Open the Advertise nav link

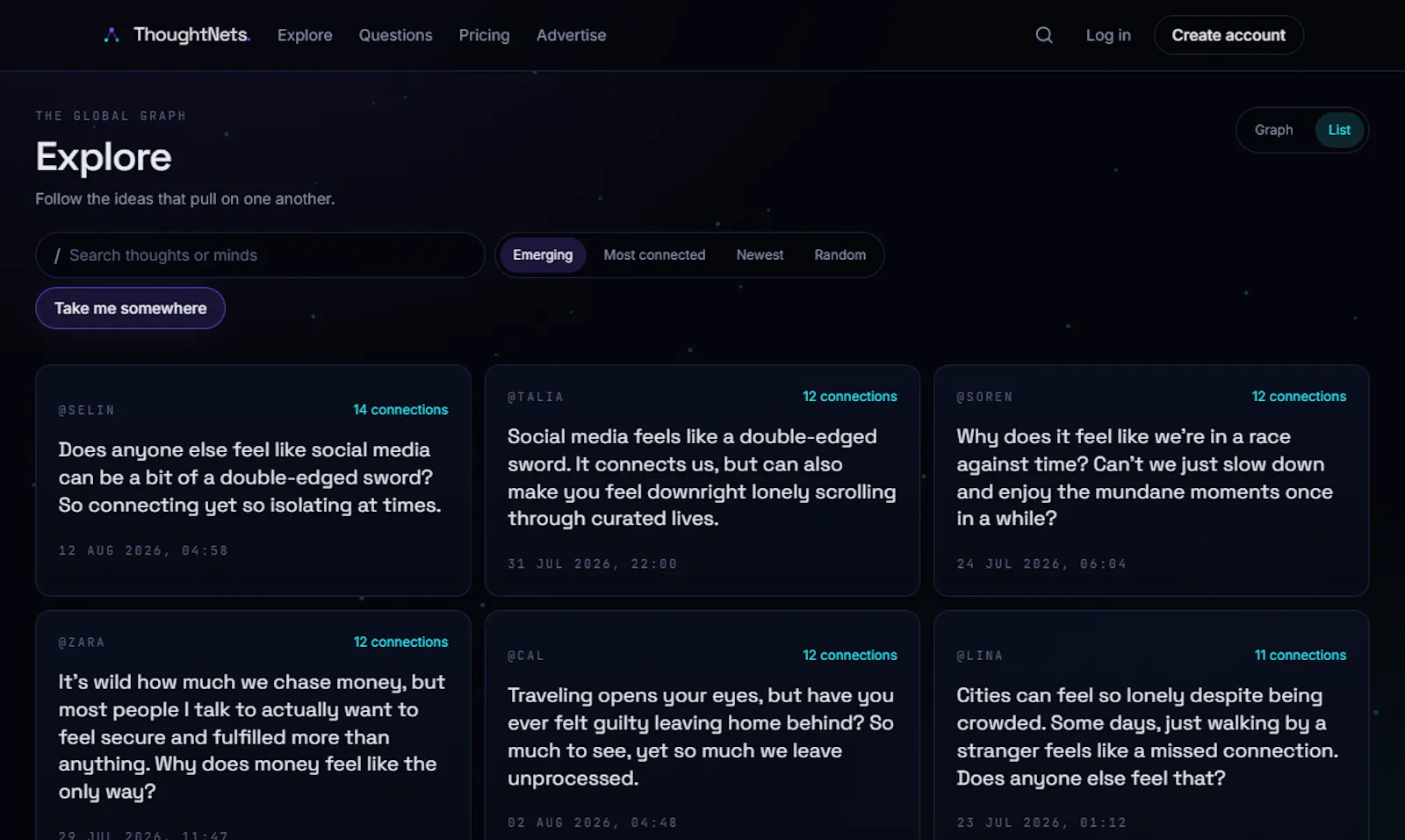571,35
